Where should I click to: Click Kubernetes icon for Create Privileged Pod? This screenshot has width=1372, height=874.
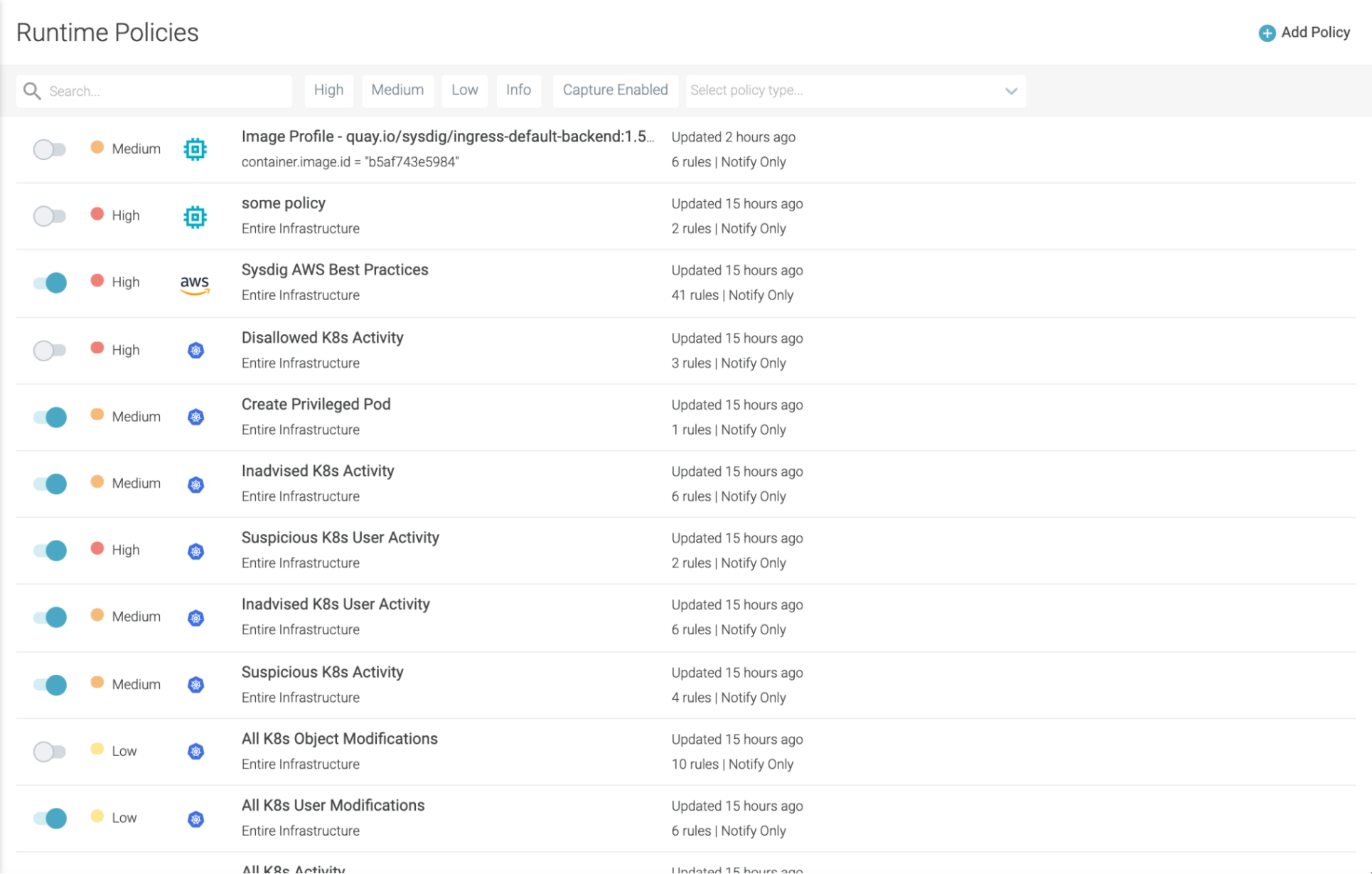point(195,417)
